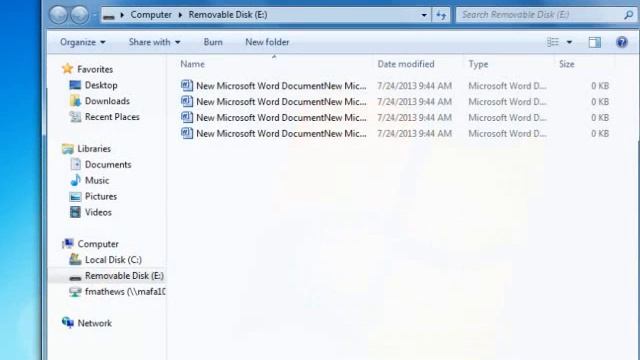The height and width of the screenshot is (360, 640).
Task: Sort by the Name column header
Action: [x=192, y=64]
